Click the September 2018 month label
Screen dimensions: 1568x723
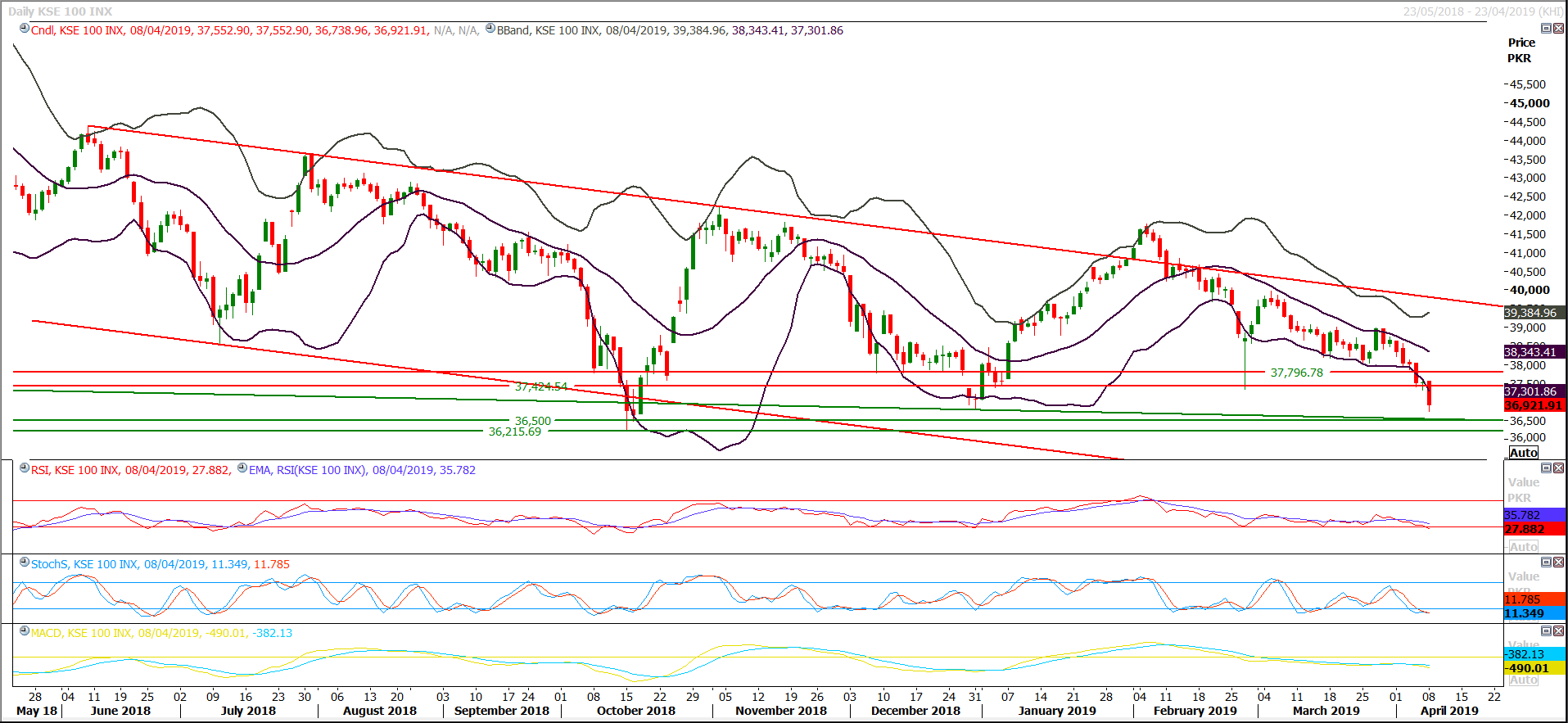502,711
